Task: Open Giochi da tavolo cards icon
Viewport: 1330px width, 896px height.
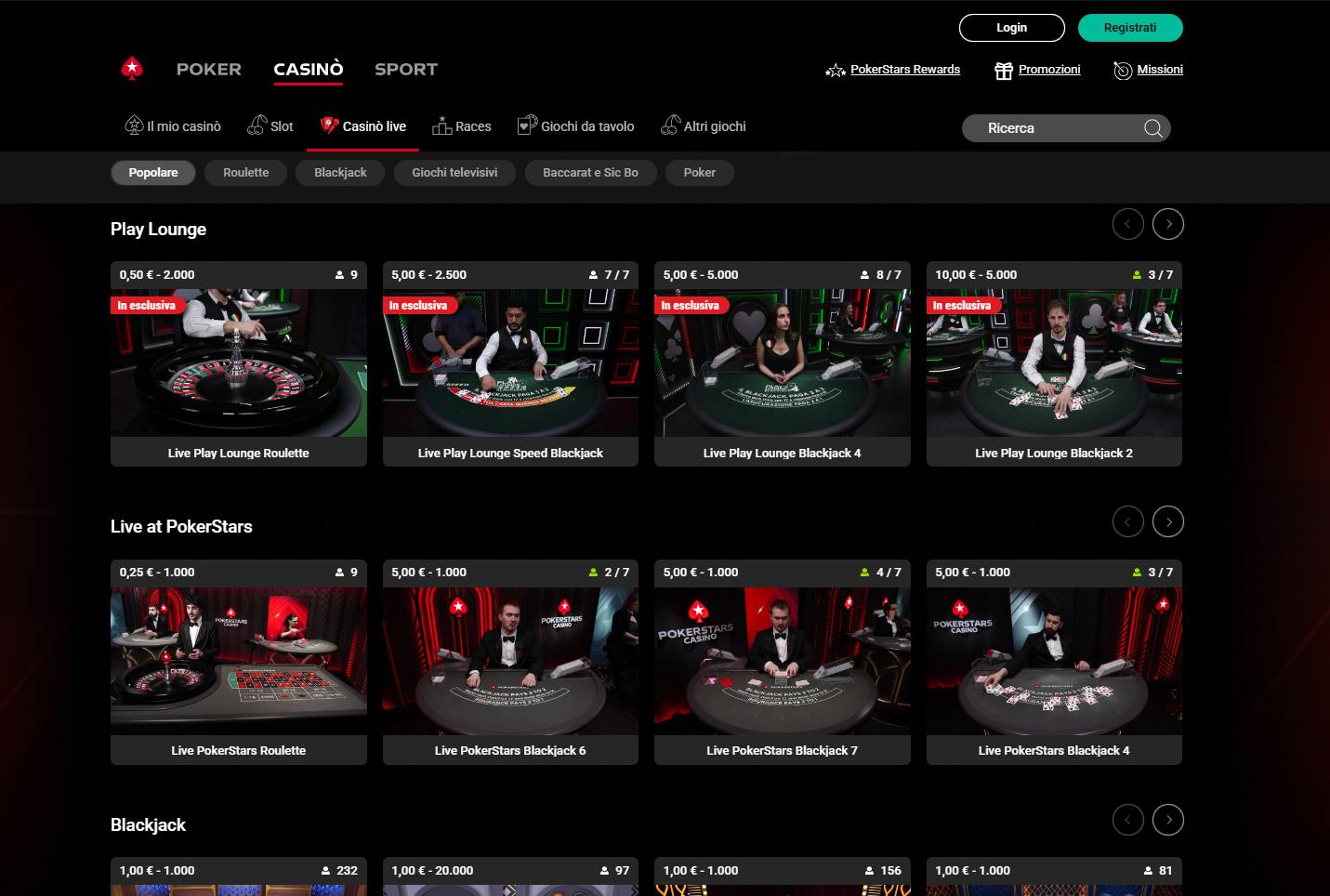Action: pos(527,125)
